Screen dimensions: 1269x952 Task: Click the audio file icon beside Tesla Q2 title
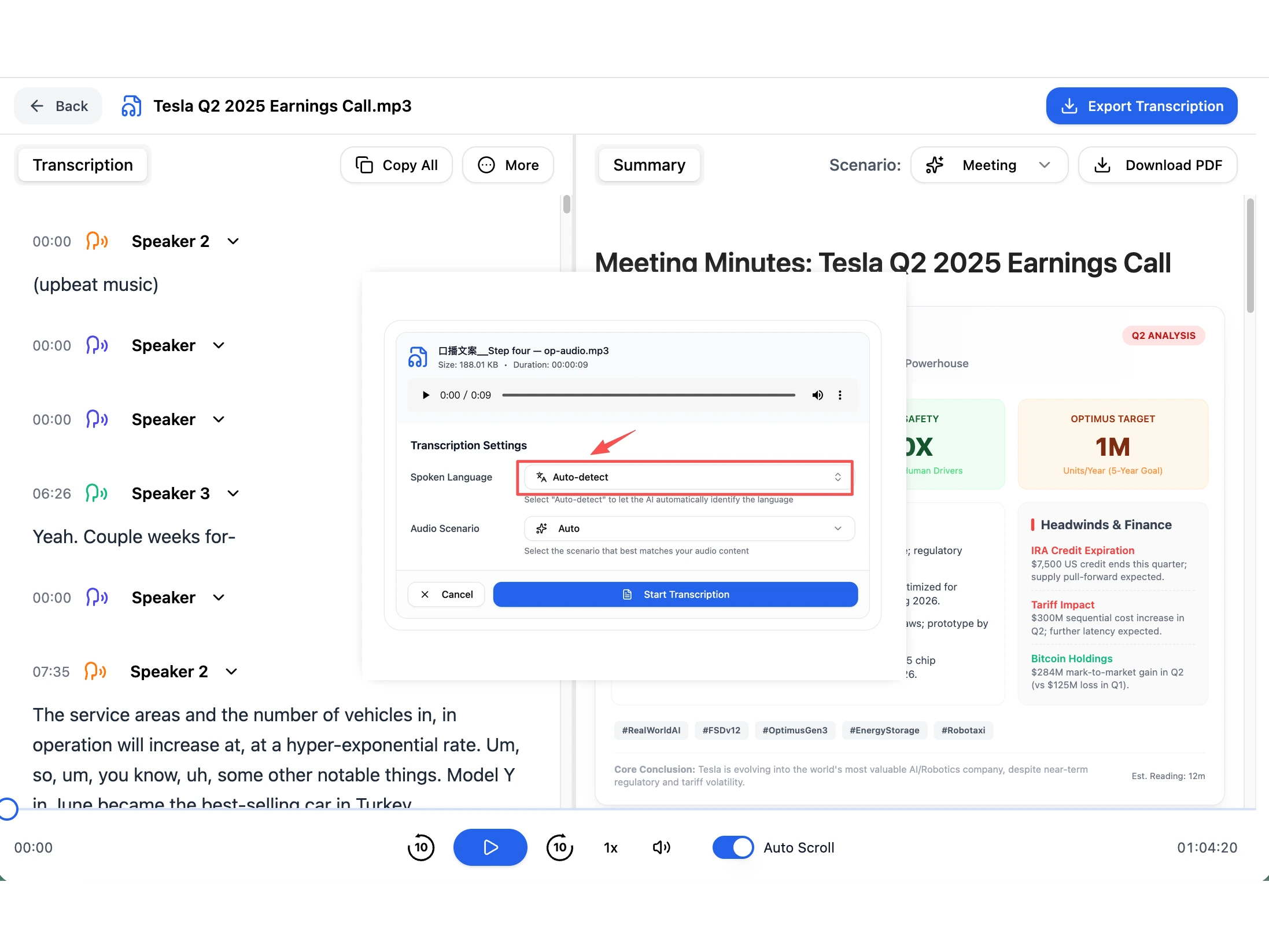tap(131, 106)
